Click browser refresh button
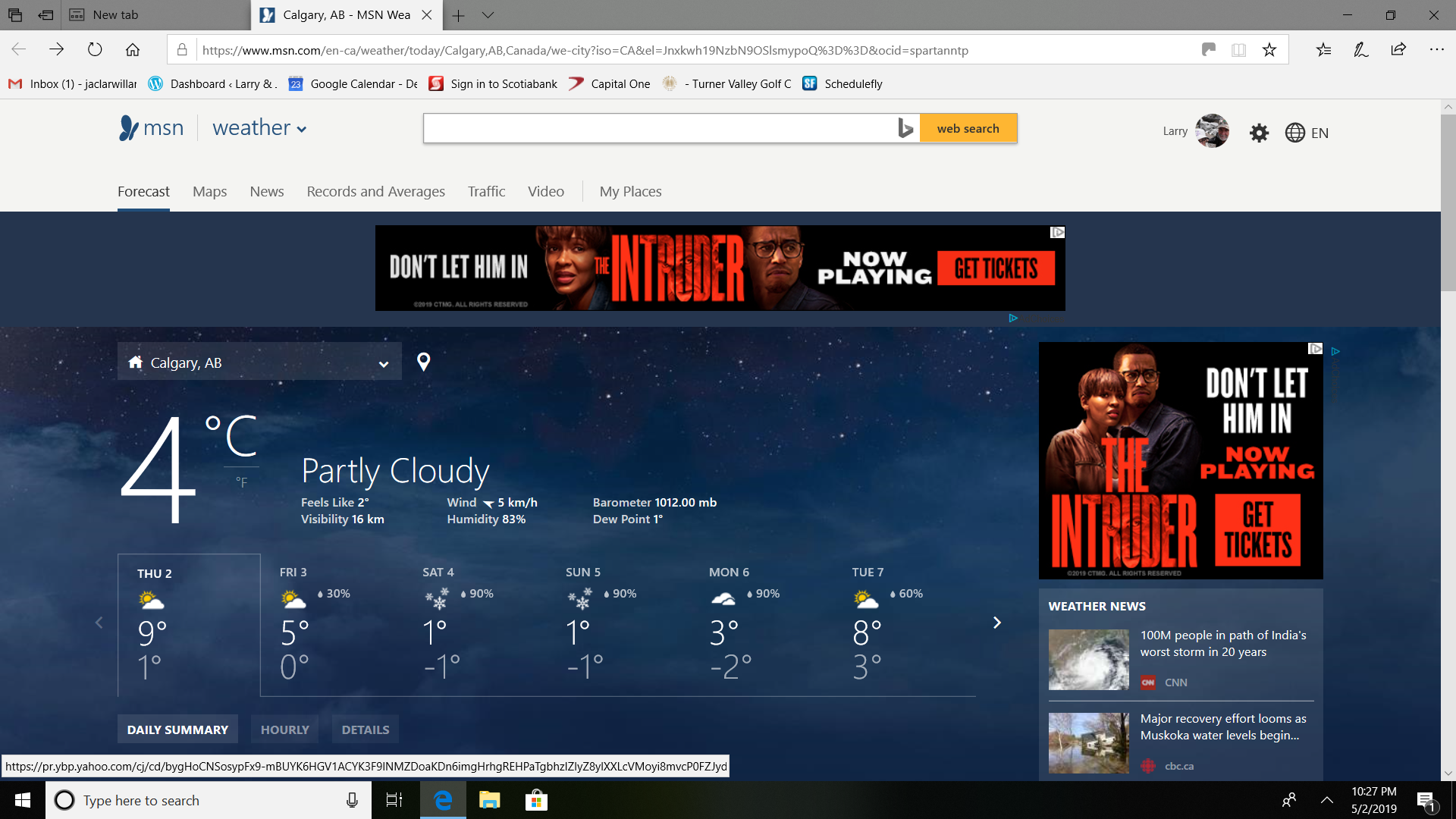 pyautogui.click(x=95, y=50)
